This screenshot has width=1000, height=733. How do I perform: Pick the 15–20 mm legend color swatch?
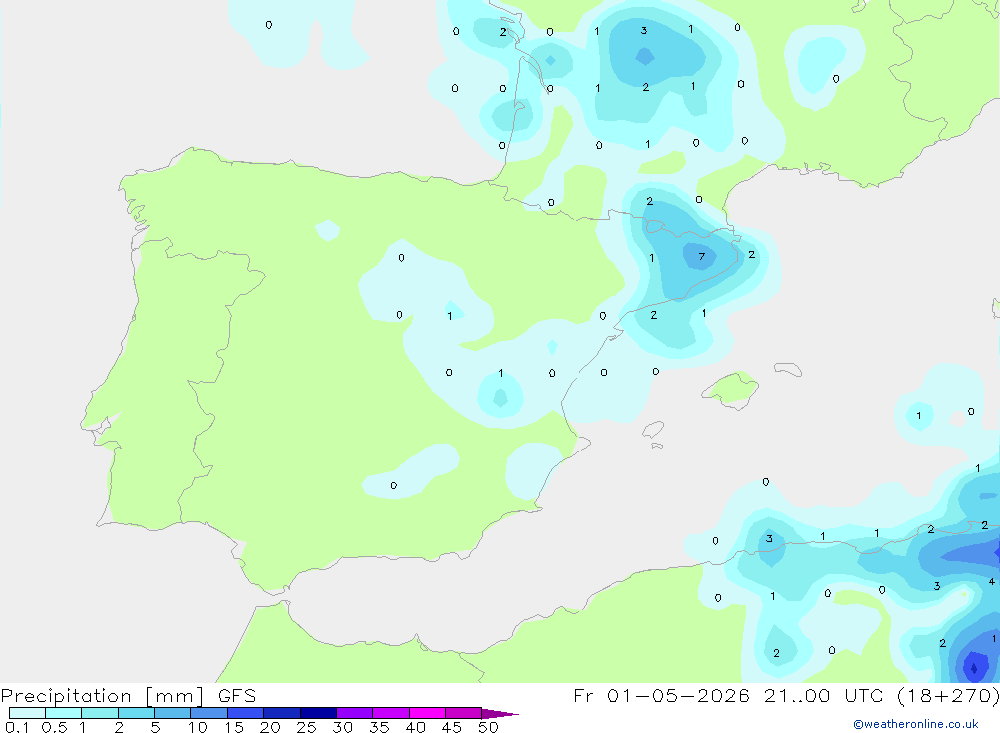point(245,713)
